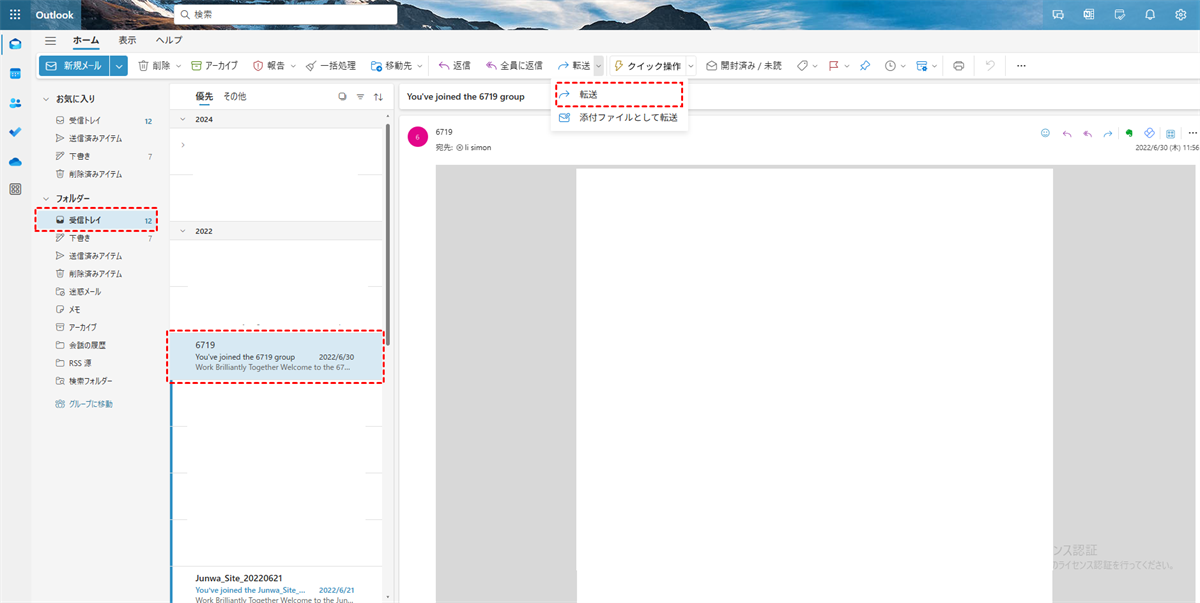The image size is (1200, 603).
Task: Collapse the 2022 group in message list
Action: click(182, 231)
